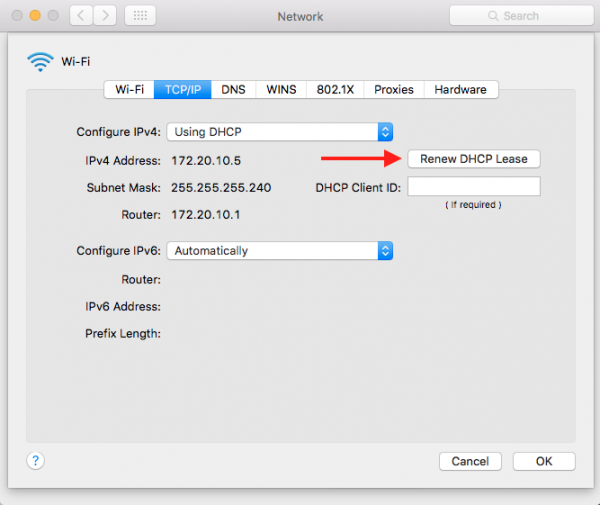Switch to the WINS tab

coord(281,90)
